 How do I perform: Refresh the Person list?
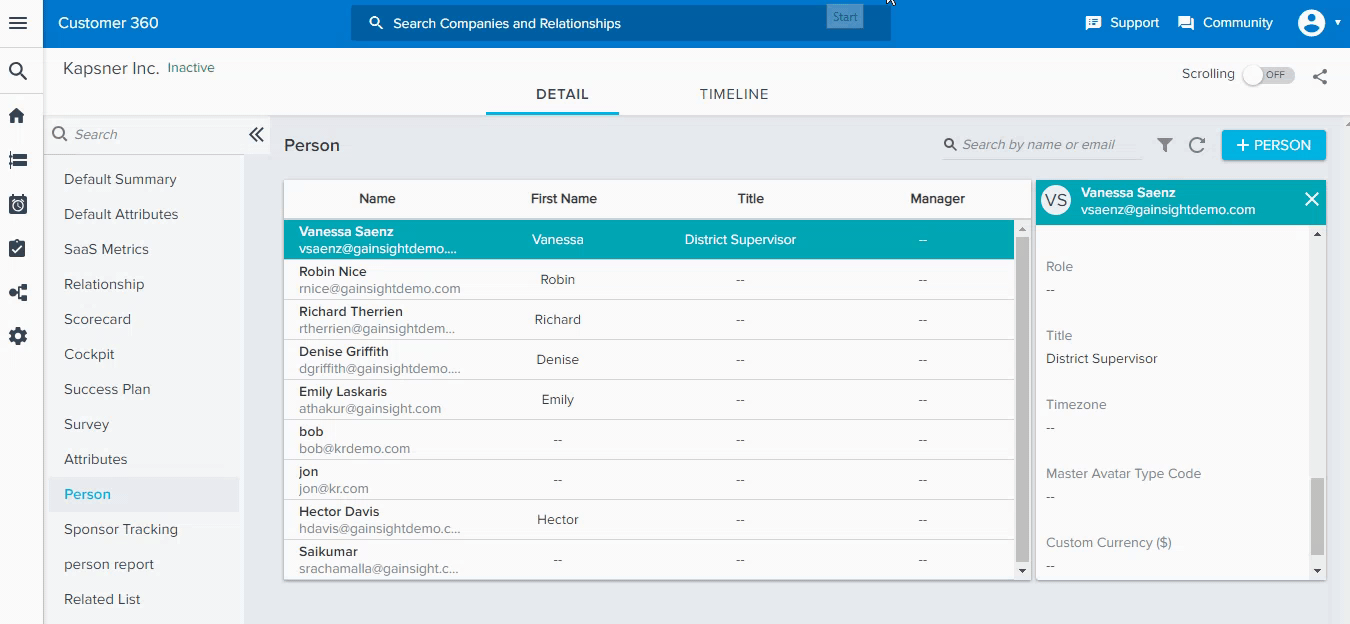pos(1197,145)
